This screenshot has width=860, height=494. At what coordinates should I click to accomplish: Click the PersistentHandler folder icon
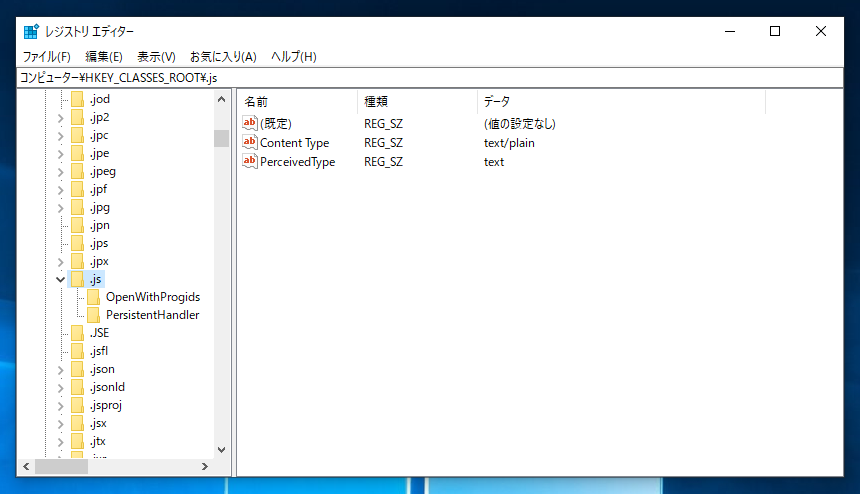coord(94,315)
